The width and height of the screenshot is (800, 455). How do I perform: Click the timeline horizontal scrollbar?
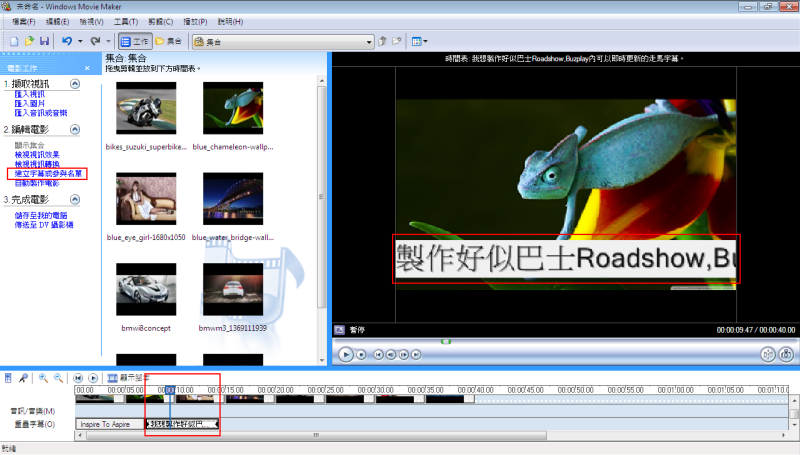316,435
